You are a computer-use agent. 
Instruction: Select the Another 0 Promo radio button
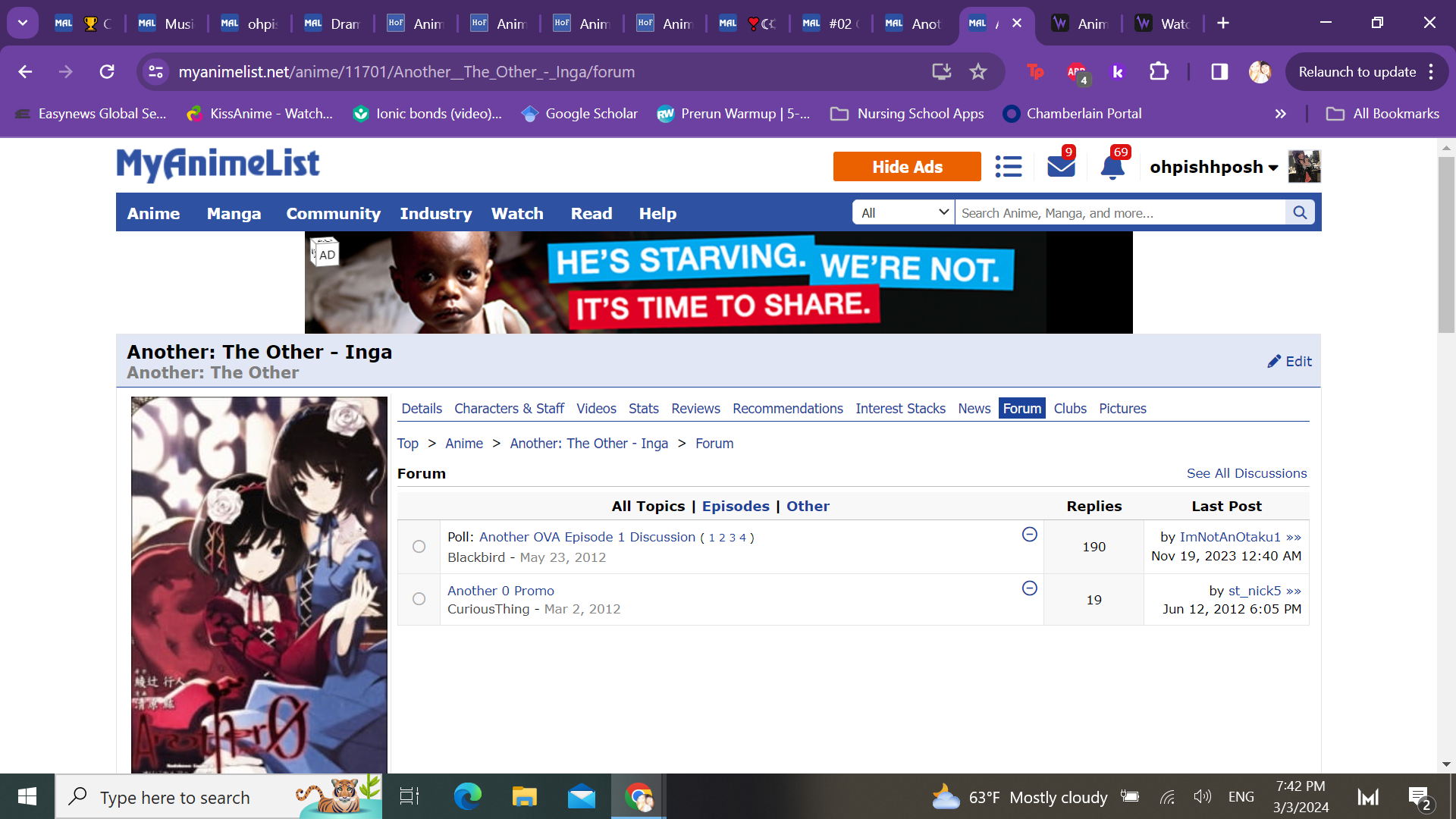point(419,599)
